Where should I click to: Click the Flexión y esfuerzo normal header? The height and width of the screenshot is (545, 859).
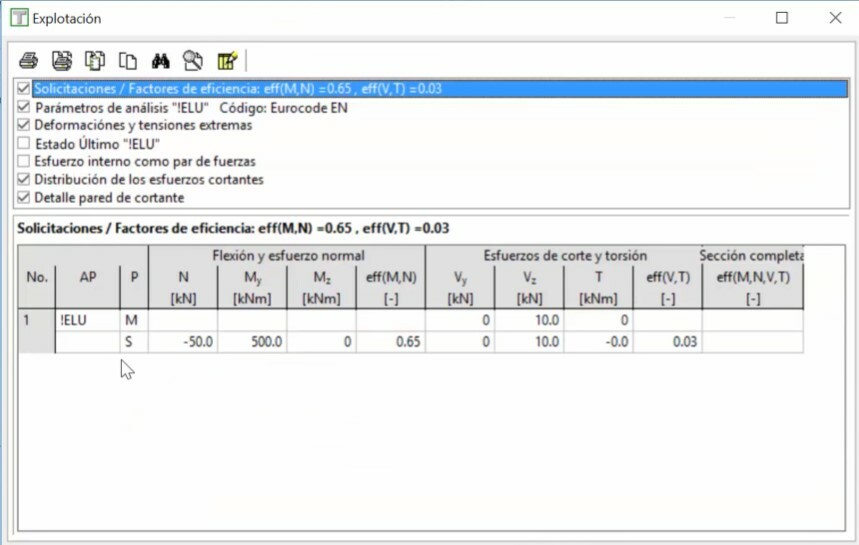click(287, 256)
